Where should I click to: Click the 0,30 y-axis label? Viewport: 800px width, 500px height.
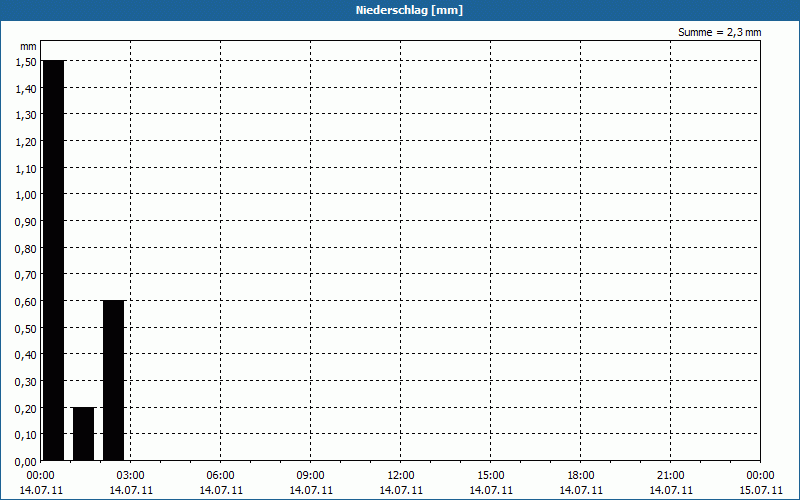(x=26, y=382)
